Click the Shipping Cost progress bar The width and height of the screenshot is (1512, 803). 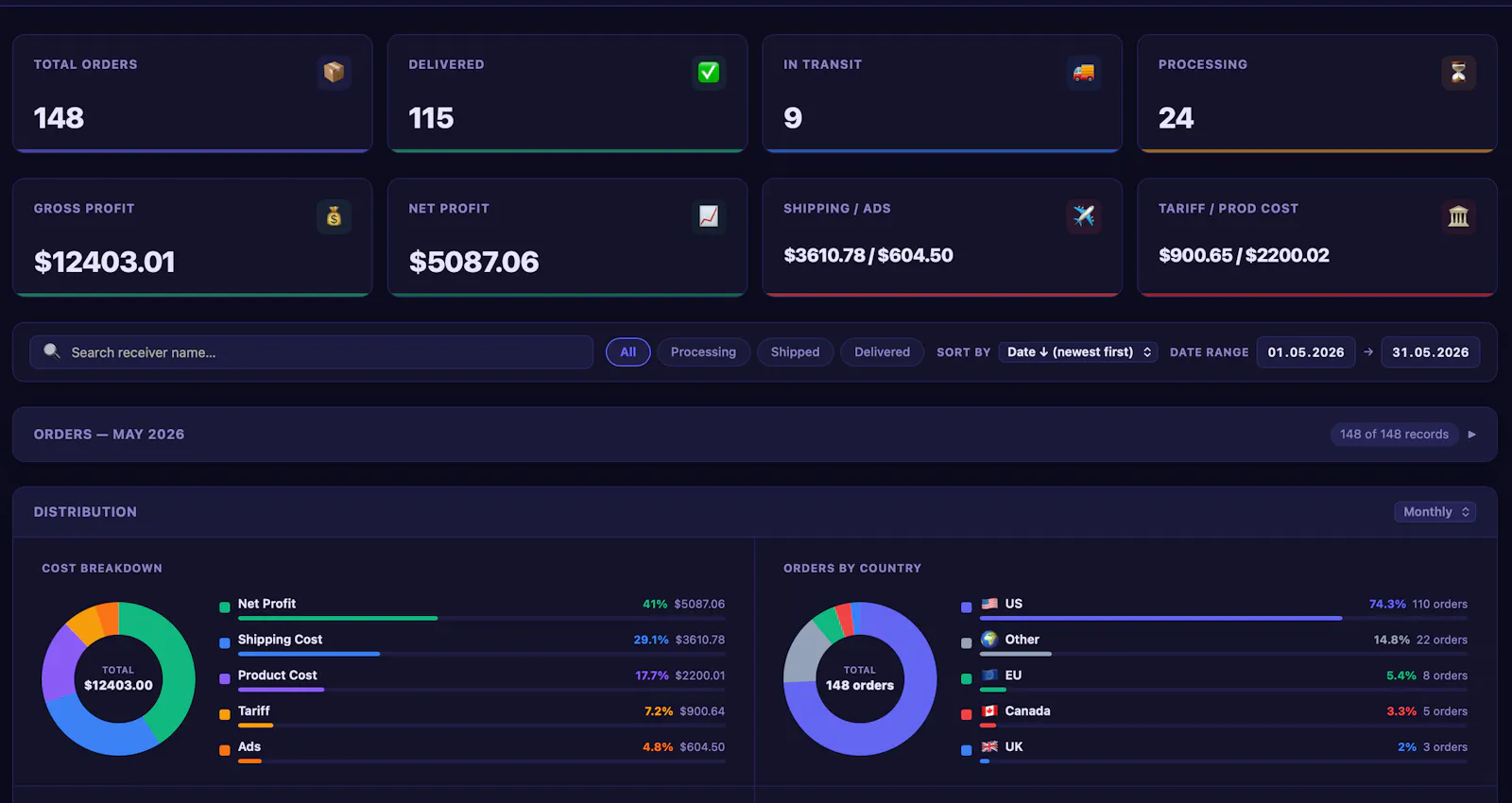tap(482, 654)
